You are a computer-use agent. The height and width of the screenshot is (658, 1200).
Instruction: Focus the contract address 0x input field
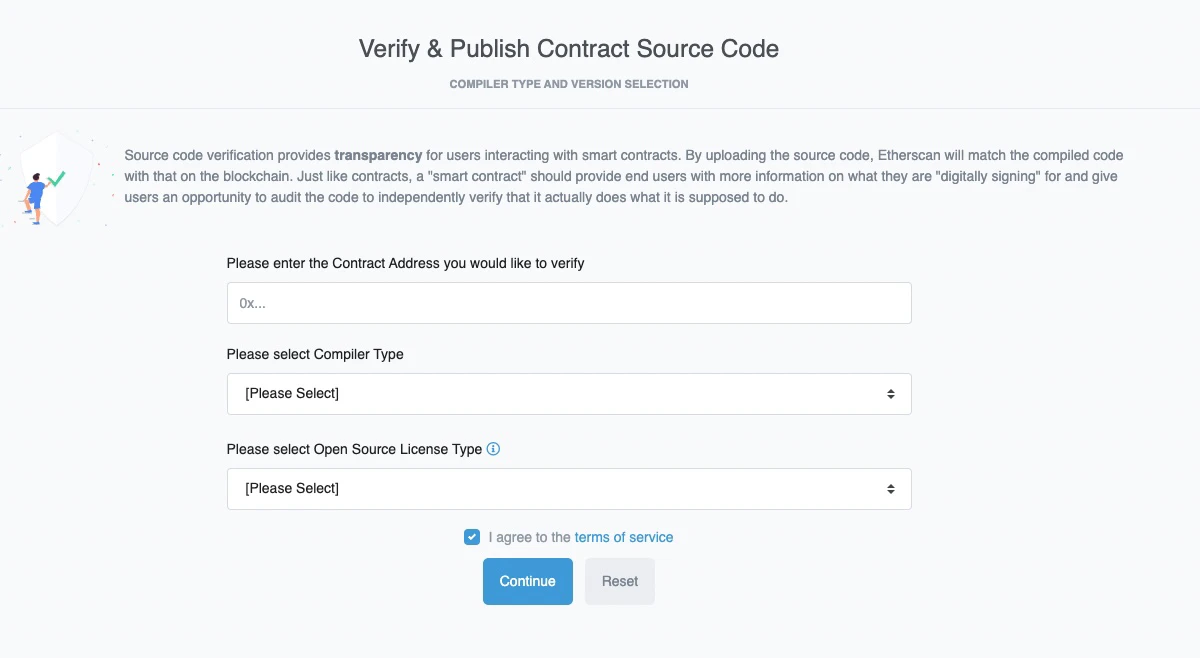pos(569,303)
